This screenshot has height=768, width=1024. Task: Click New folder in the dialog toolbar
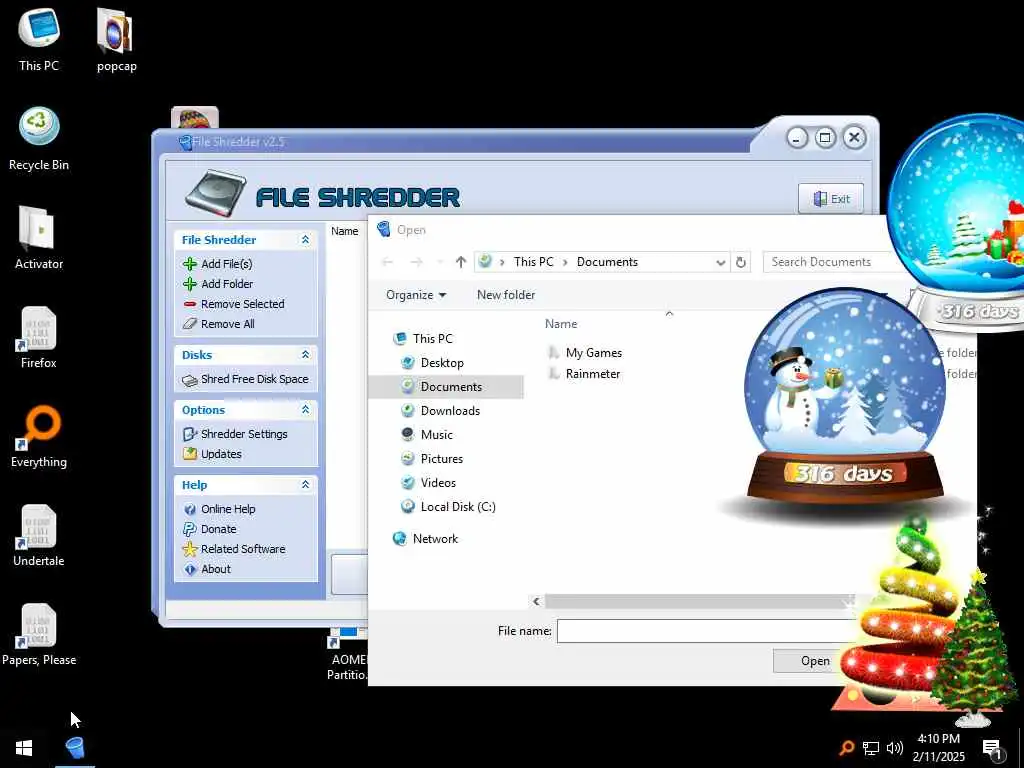click(x=506, y=295)
